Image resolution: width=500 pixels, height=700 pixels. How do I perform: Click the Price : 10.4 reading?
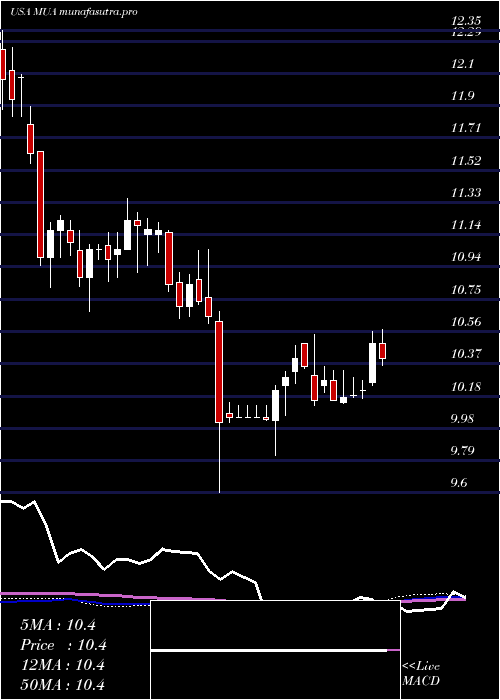coord(63,645)
